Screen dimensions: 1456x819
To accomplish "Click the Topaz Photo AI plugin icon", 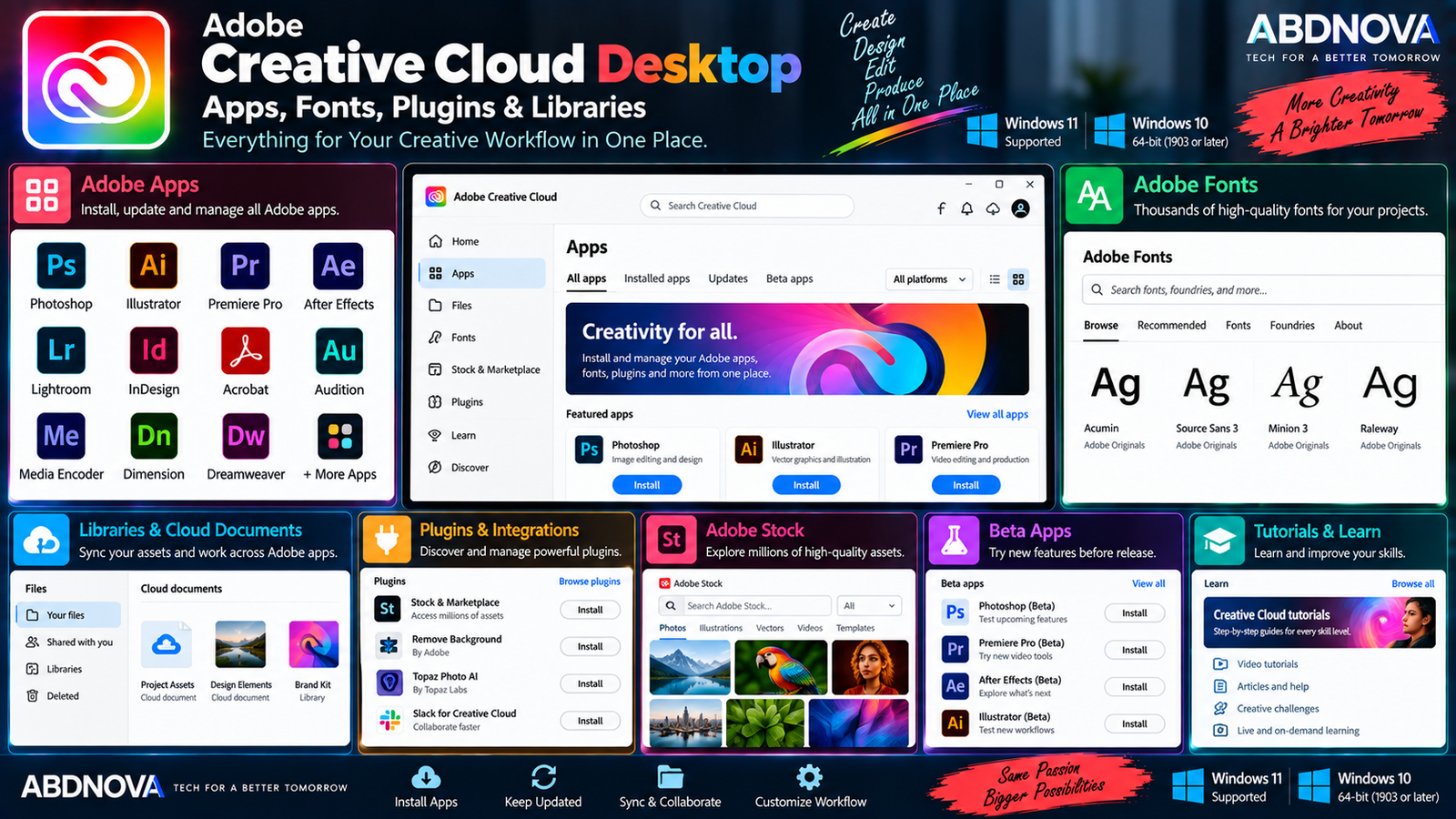I will click(x=389, y=682).
